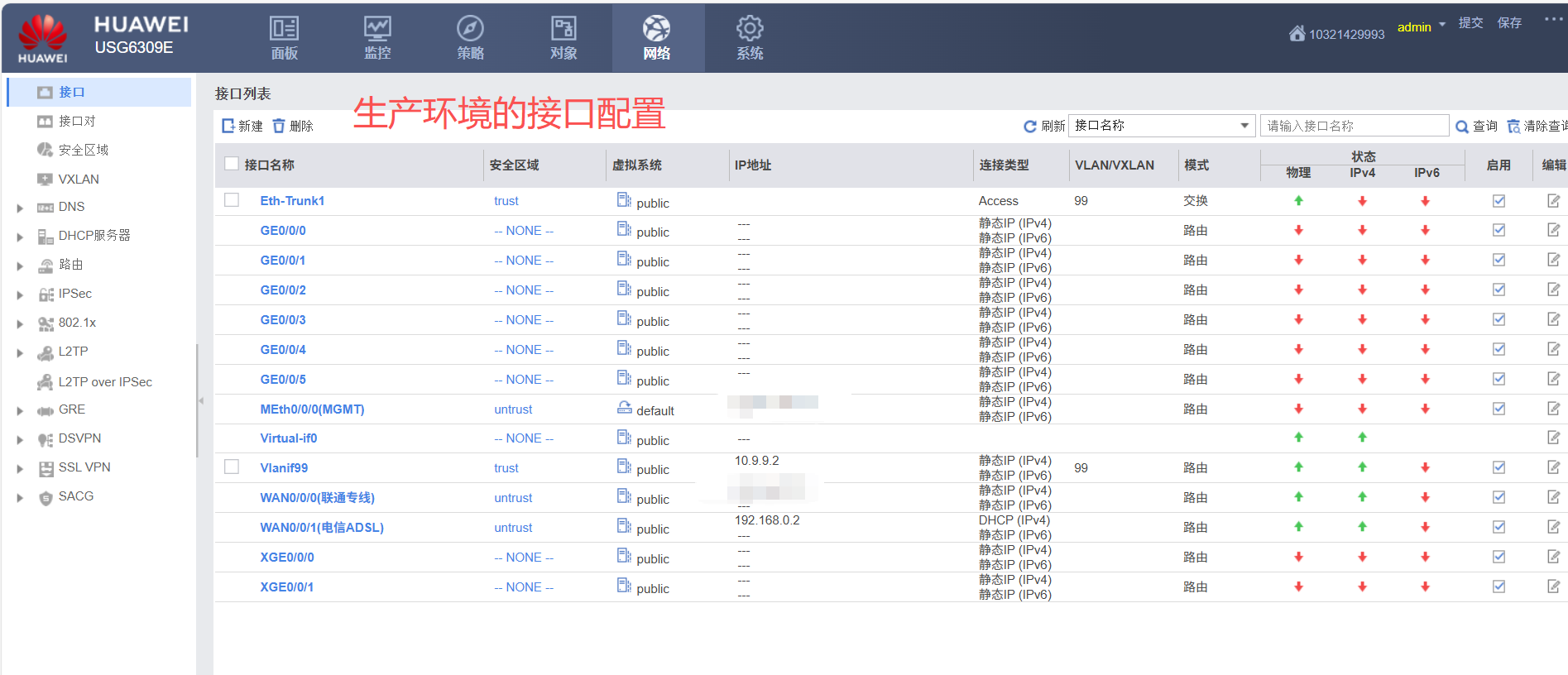This screenshot has height=675, width=1568.
Task: Expand the SSL VPN tree node
Action: (x=20, y=469)
